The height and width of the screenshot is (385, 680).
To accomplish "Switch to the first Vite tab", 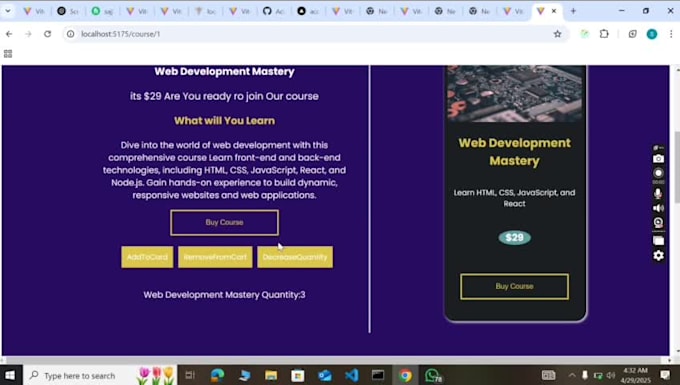I will 34,11.
